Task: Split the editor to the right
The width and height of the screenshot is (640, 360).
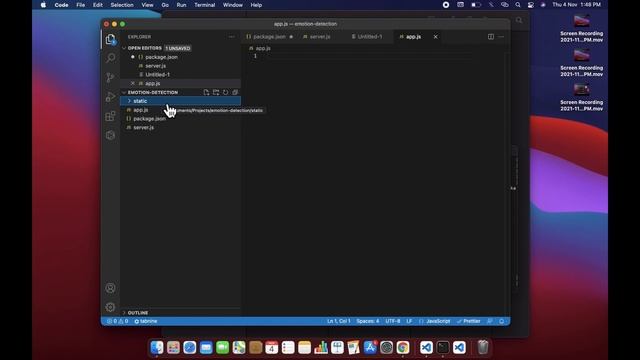Action: [491, 37]
